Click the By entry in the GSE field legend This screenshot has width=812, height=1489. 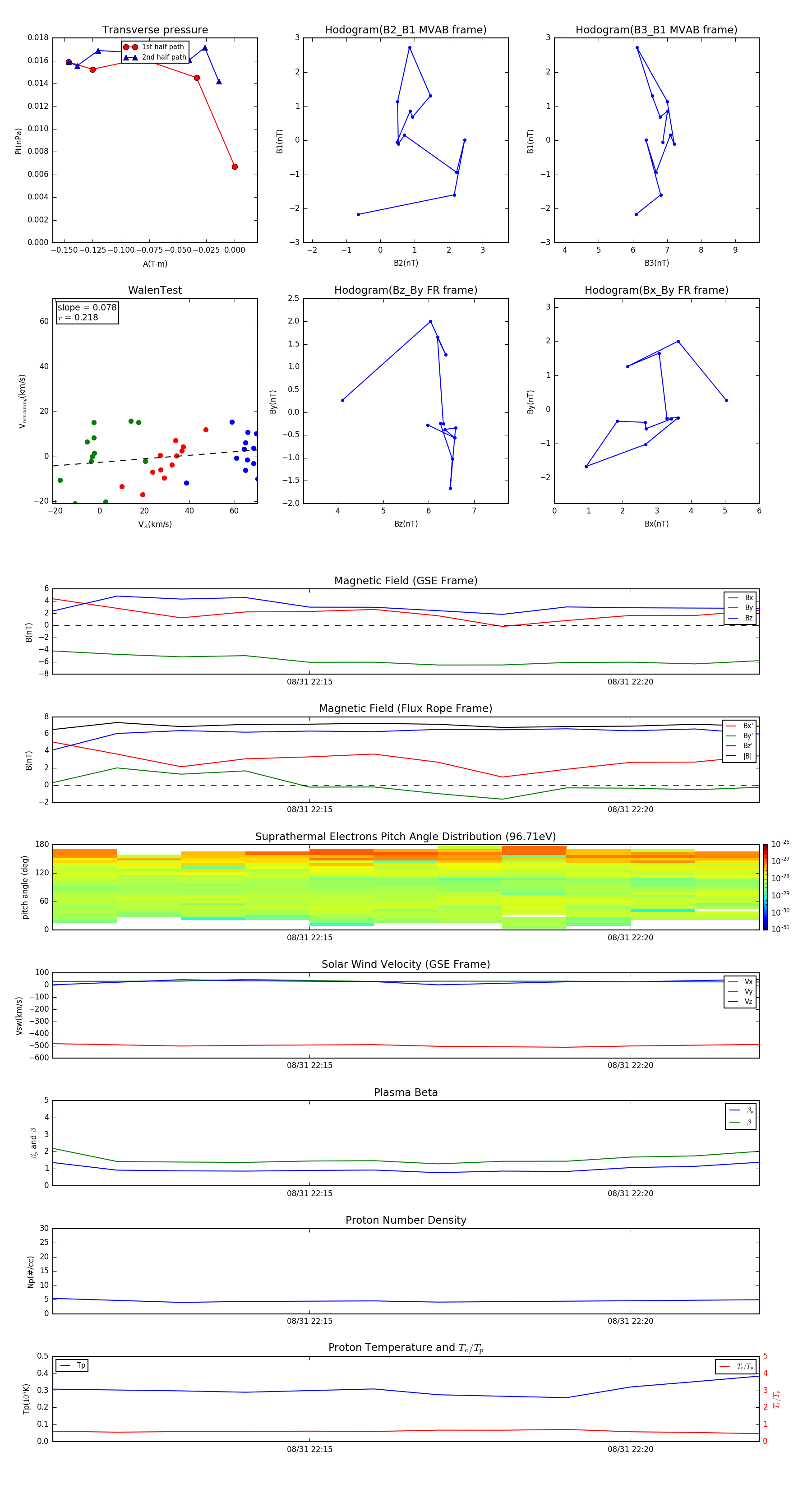click(x=740, y=608)
